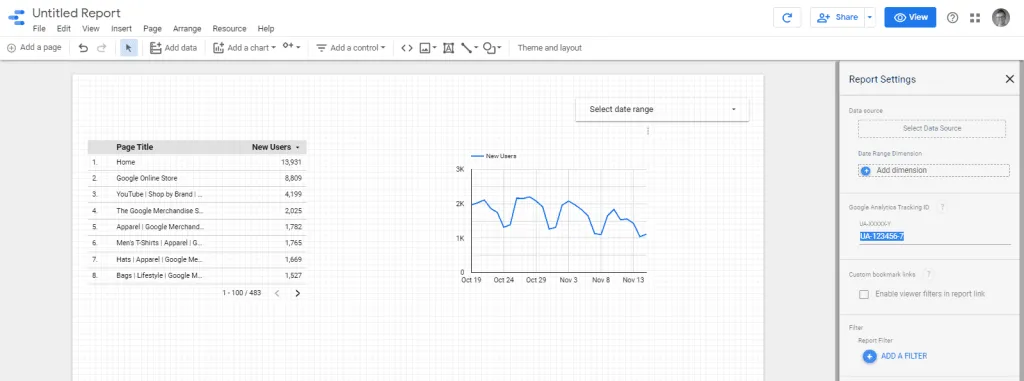The height and width of the screenshot is (381, 1024).
Task: Open the Google apps grid icon
Action: click(x=975, y=18)
